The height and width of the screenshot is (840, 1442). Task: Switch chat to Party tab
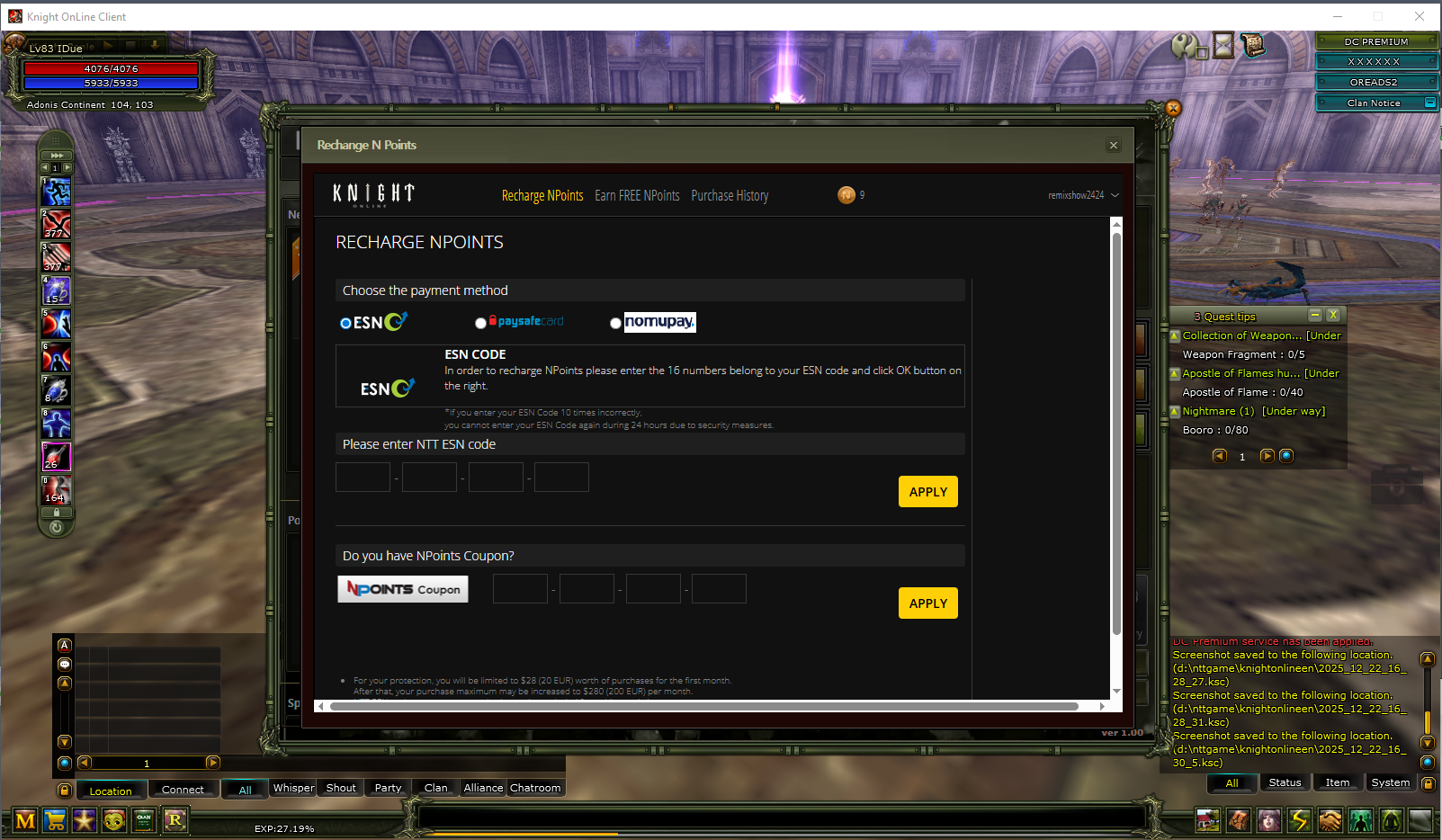[388, 788]
